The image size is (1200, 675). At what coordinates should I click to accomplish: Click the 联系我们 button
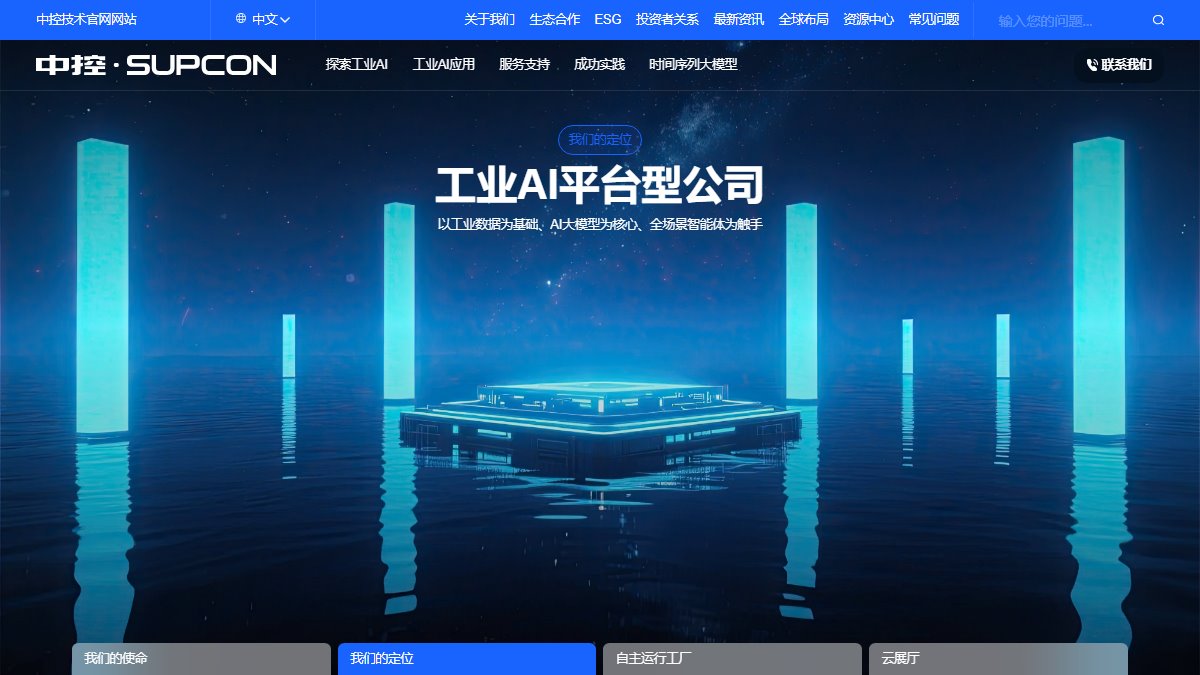tap(1119, 65)
